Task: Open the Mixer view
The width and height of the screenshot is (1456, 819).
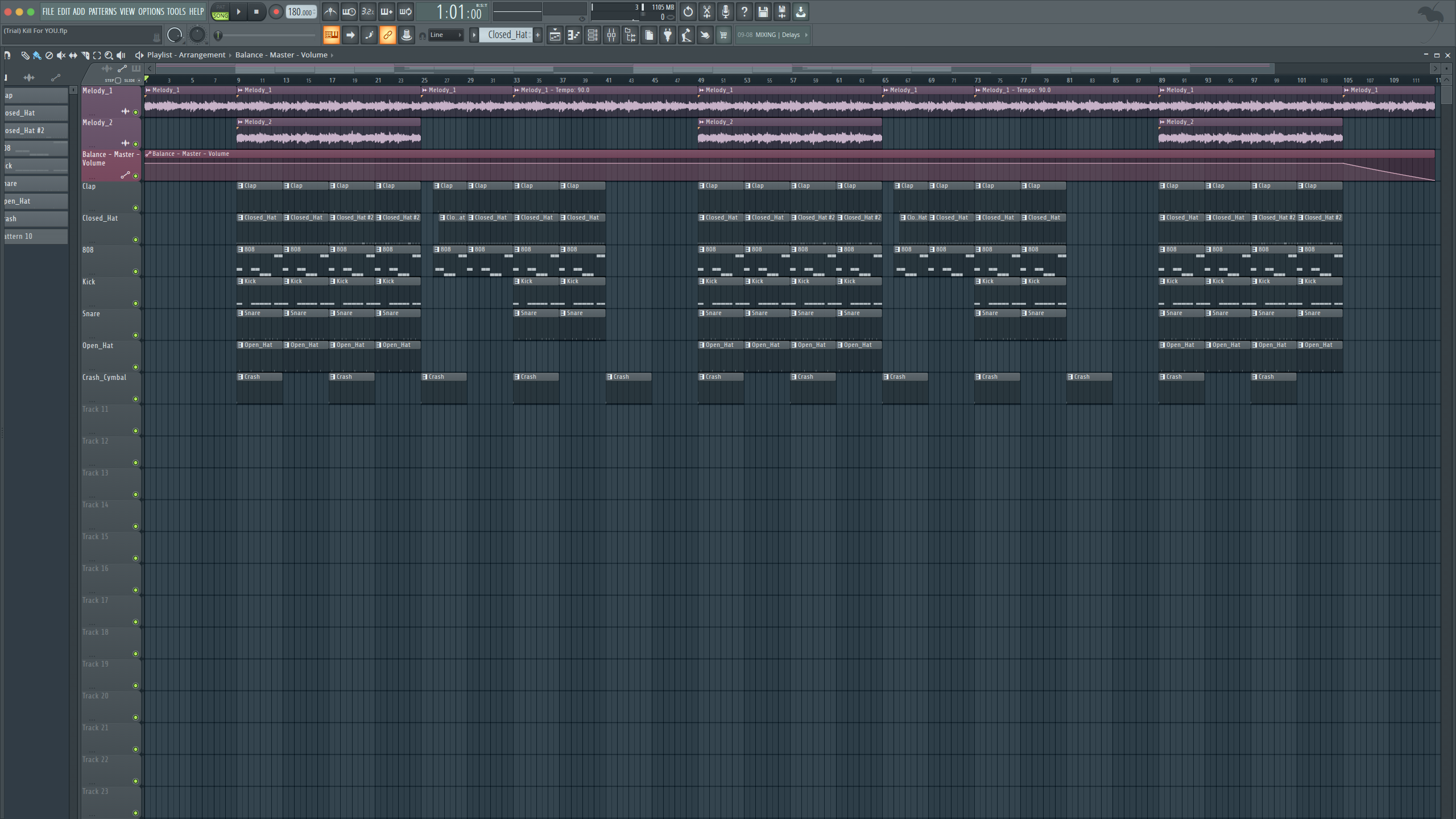Action: click(611, 35)
